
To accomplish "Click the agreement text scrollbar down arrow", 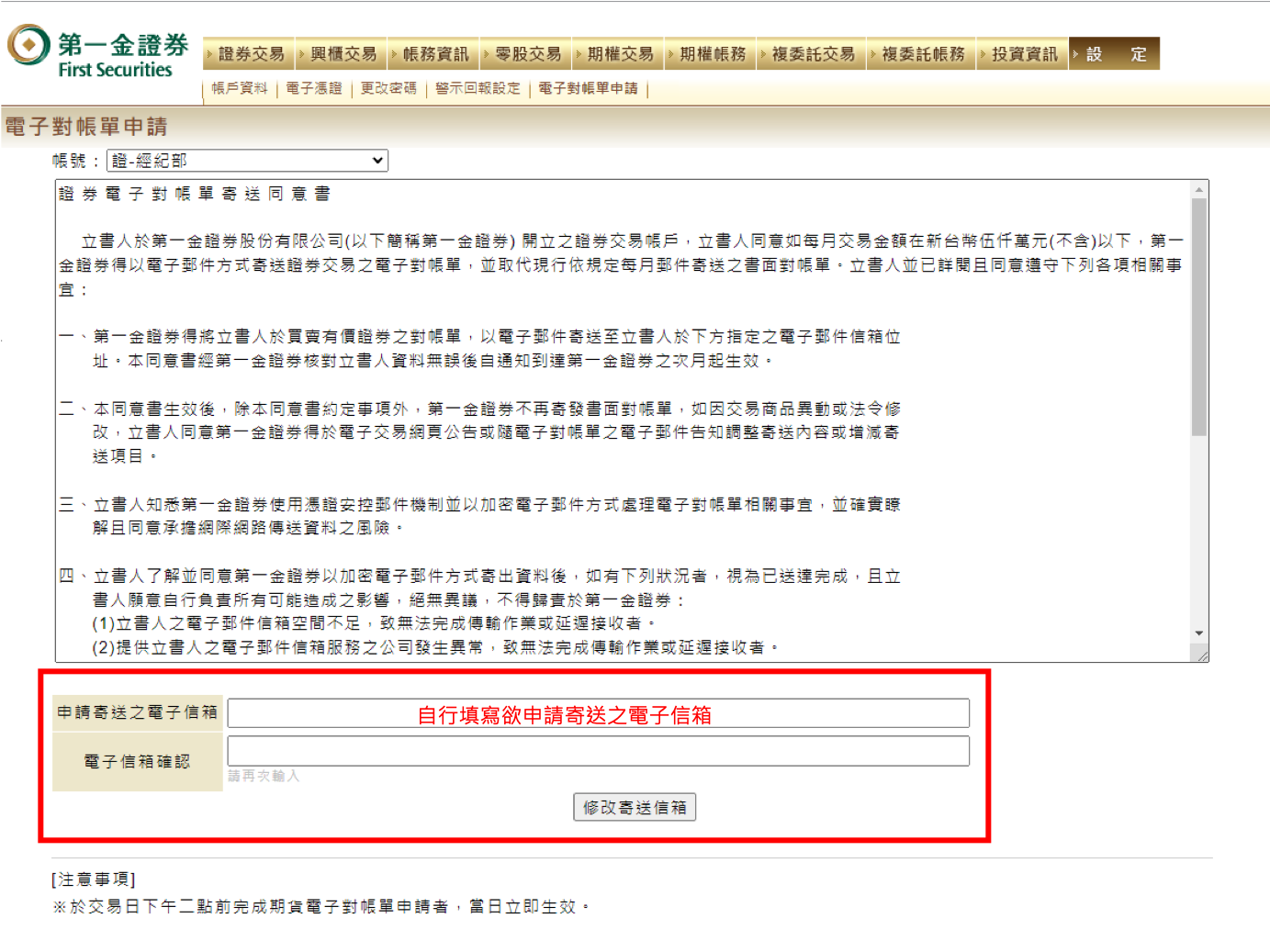I will click(1198, 633).
